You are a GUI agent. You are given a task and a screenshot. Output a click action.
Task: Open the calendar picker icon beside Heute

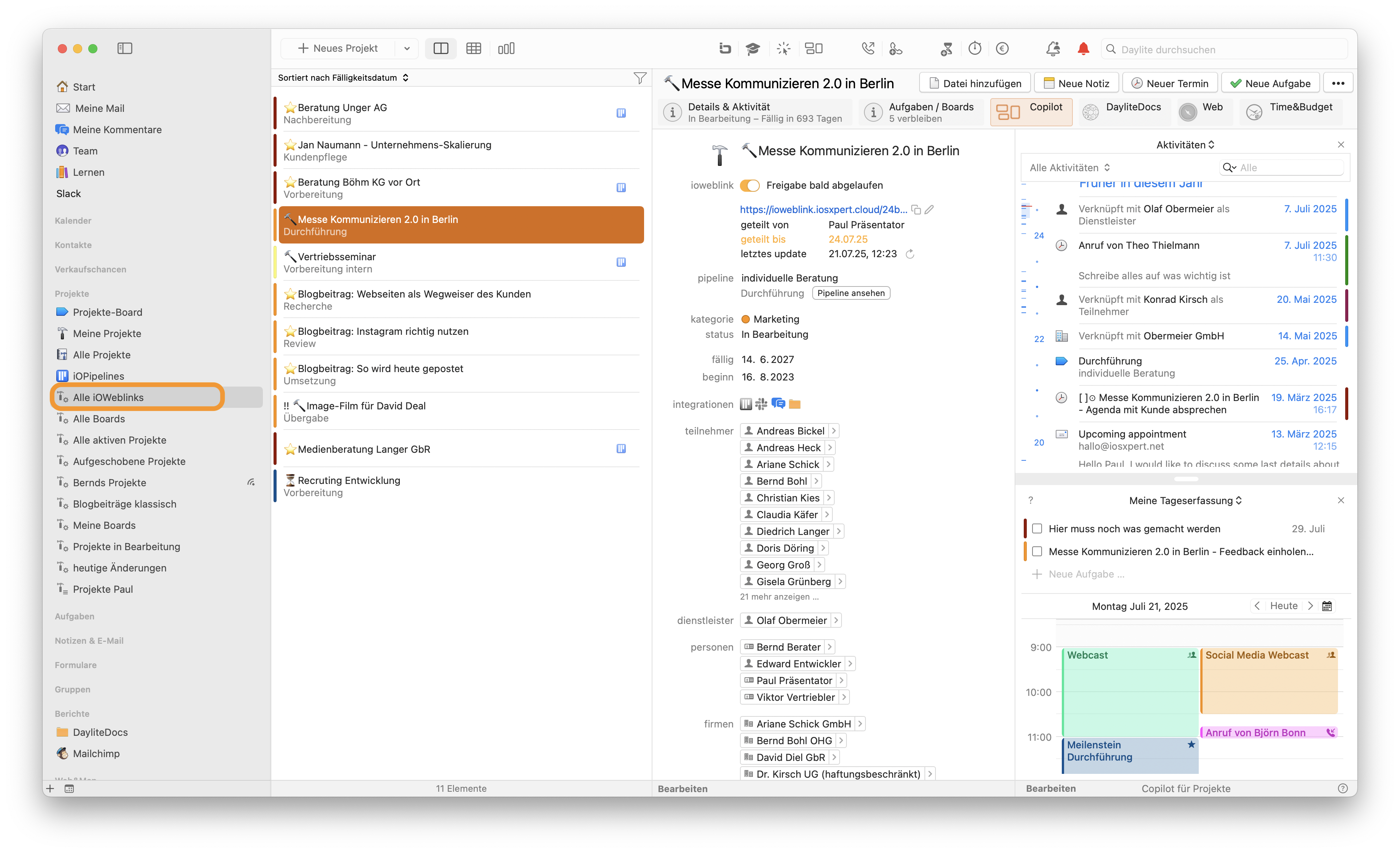click(x=1327, y=606)
